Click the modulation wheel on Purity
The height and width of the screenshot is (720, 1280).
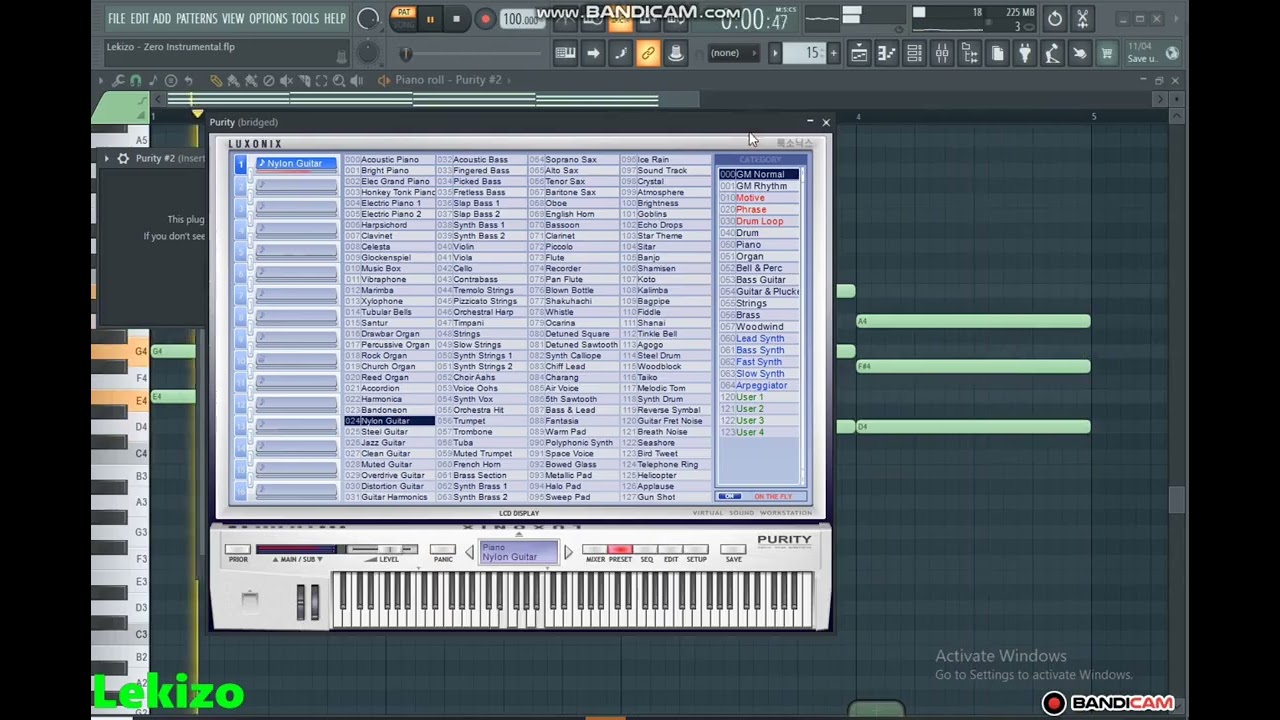click(314, 601)
